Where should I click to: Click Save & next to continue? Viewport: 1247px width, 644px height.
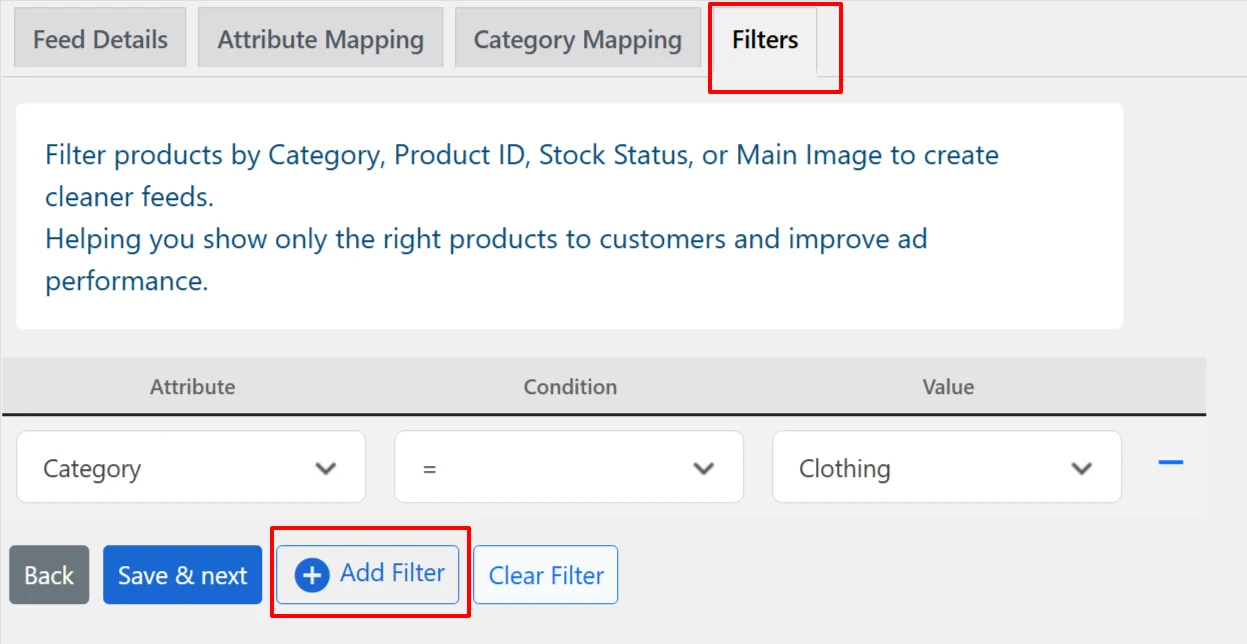[182, 574]
